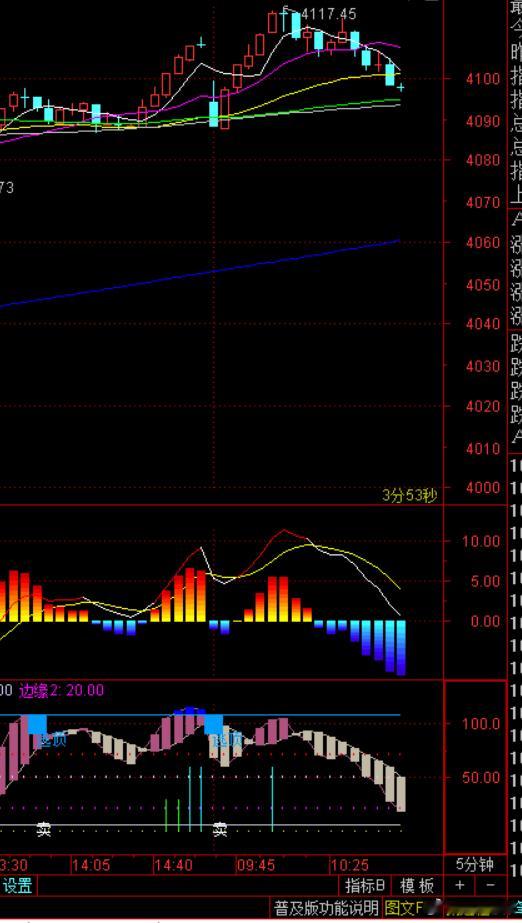Click the 14:05 time axis label
This screenshot has width=522, height=923.
coord(91,865)
